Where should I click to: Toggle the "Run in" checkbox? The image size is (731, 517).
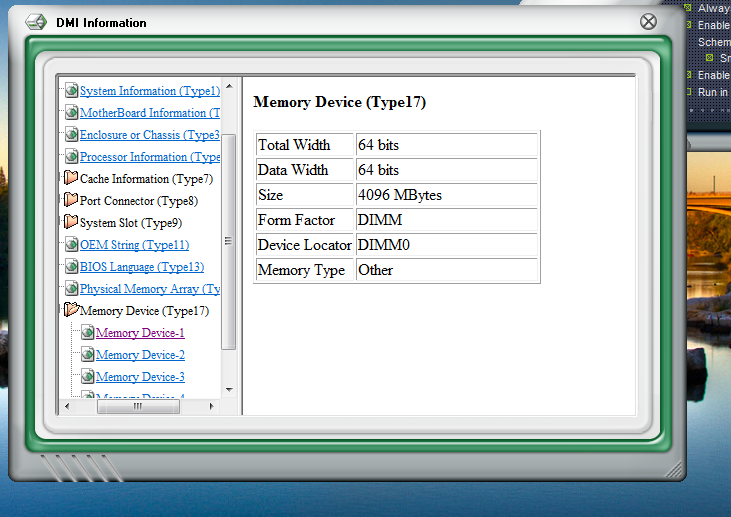tap(688, 92)
